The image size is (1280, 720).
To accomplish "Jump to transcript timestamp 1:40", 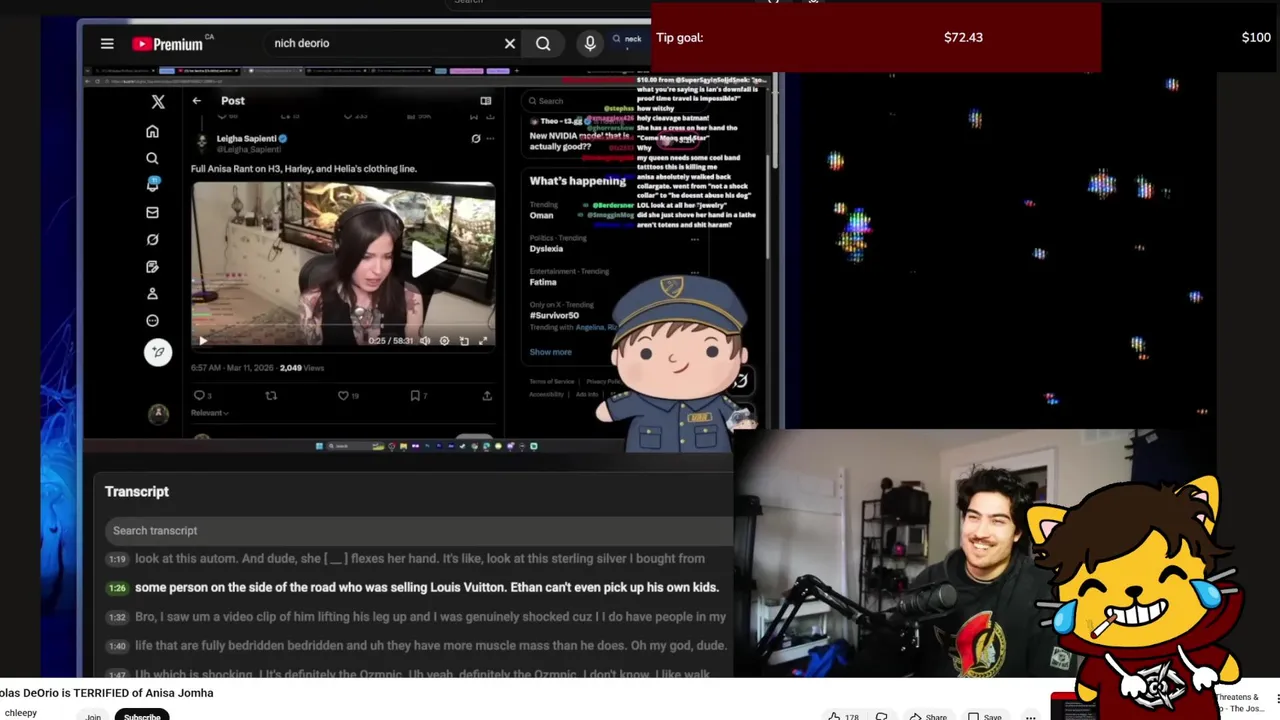I will click(117, 646).
